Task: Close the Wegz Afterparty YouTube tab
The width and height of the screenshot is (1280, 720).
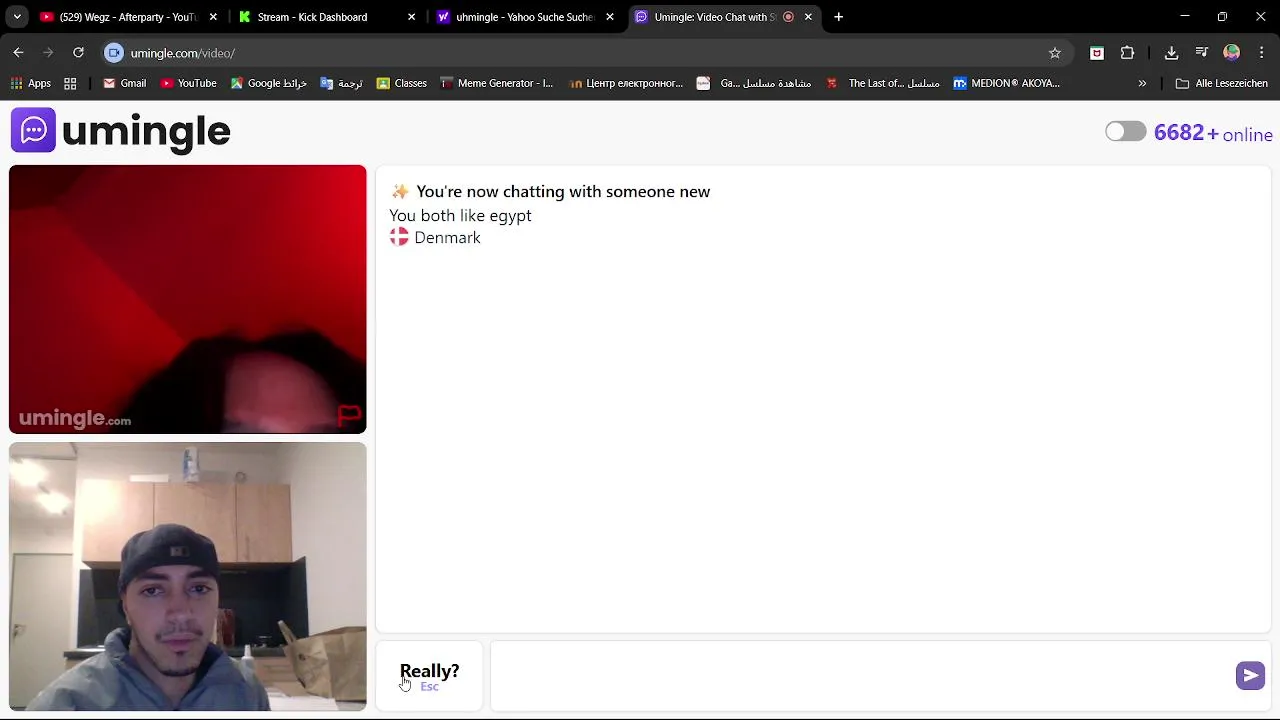Action: click(213, 17)
